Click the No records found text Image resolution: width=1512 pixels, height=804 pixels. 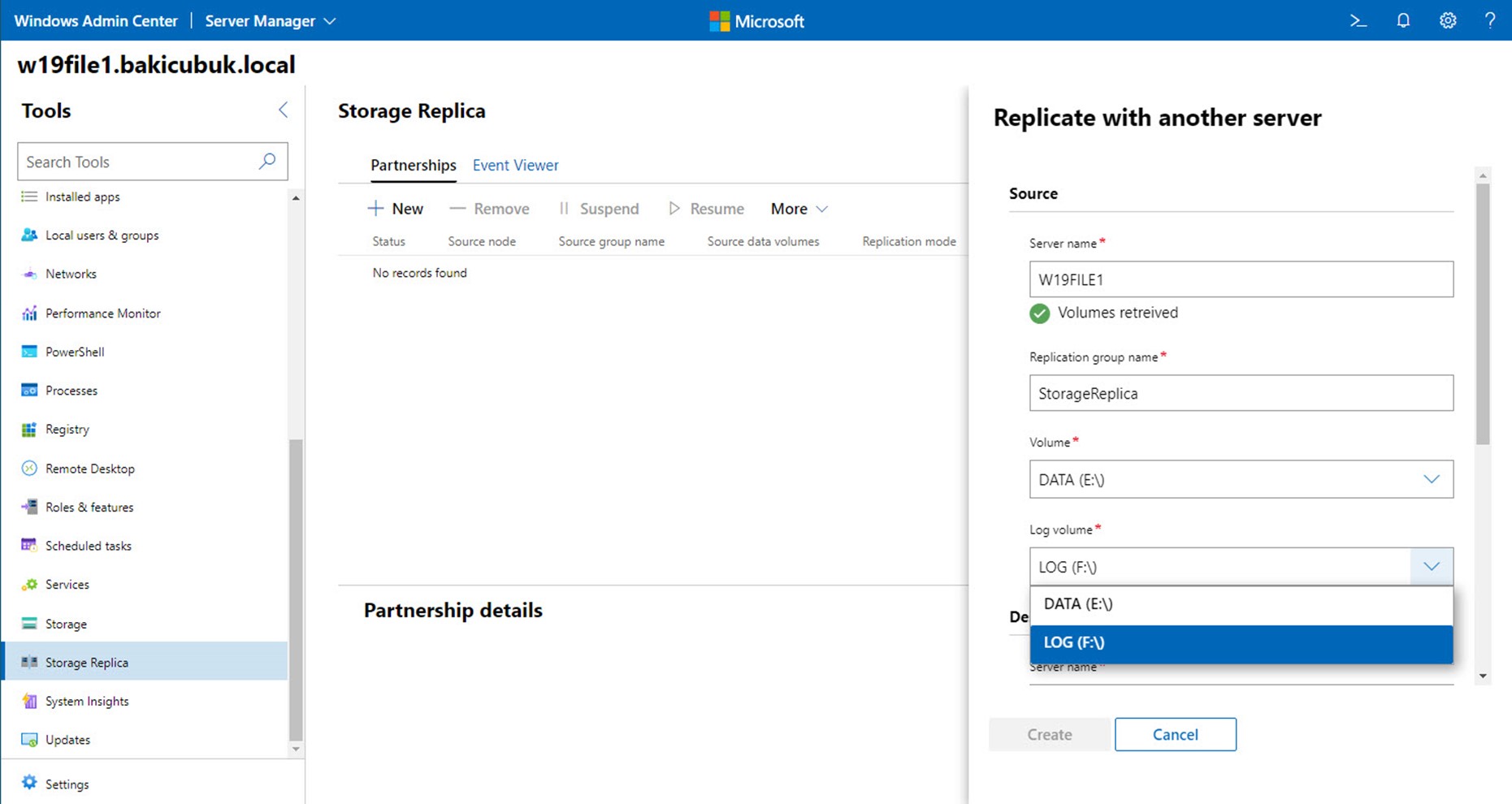pos(419,273)
